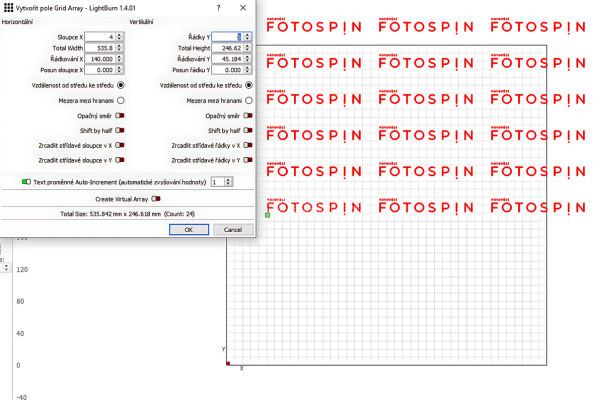This screenshot has height=400, width=600.
Task: Toggle horizontal Opačný směr switch
Action: [120, 116]
